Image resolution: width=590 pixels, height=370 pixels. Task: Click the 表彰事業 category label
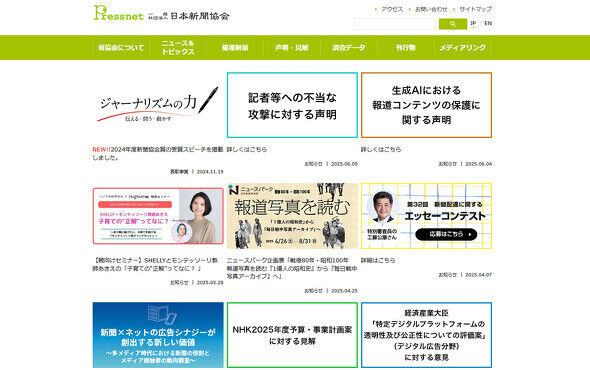pos(179,172)
